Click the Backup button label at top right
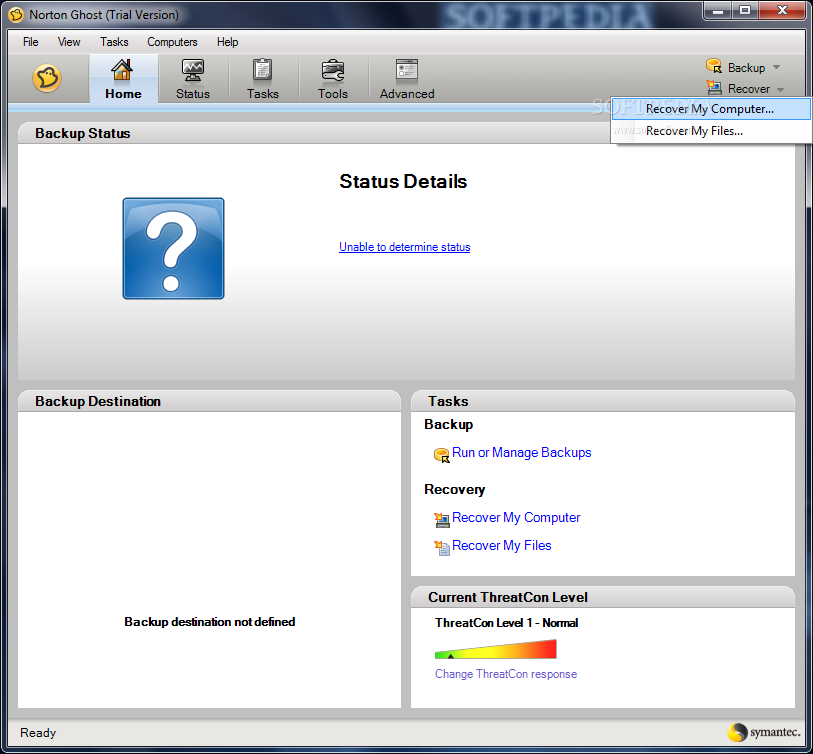Viewport: 813px width, 754px height. (x=746, y=68)
